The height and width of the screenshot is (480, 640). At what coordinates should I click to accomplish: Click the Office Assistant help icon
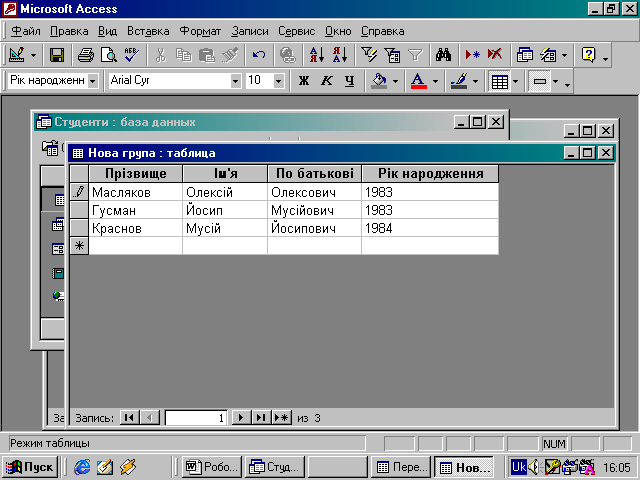[x=589, y=55]
